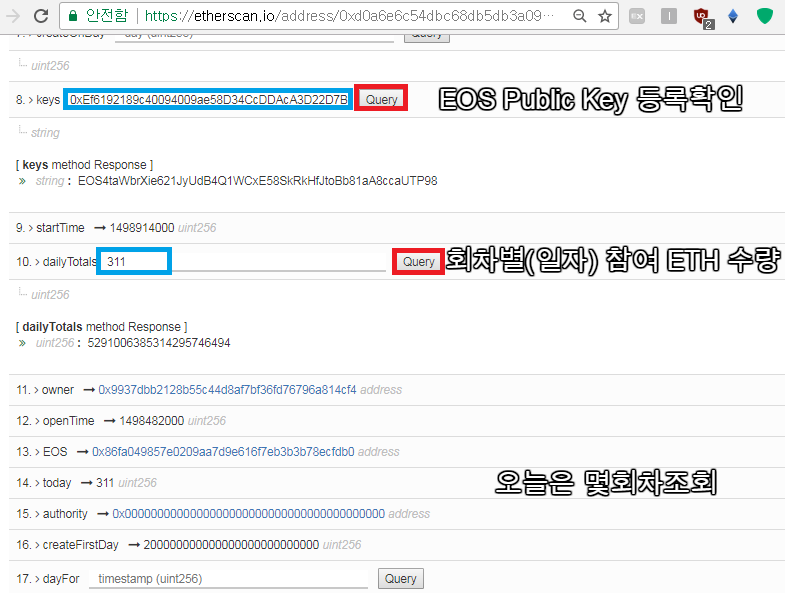This screenshot has width=785, height=594.
Task: Click the '16. > createFirstDay' label
Action: [x=67, y=545]
